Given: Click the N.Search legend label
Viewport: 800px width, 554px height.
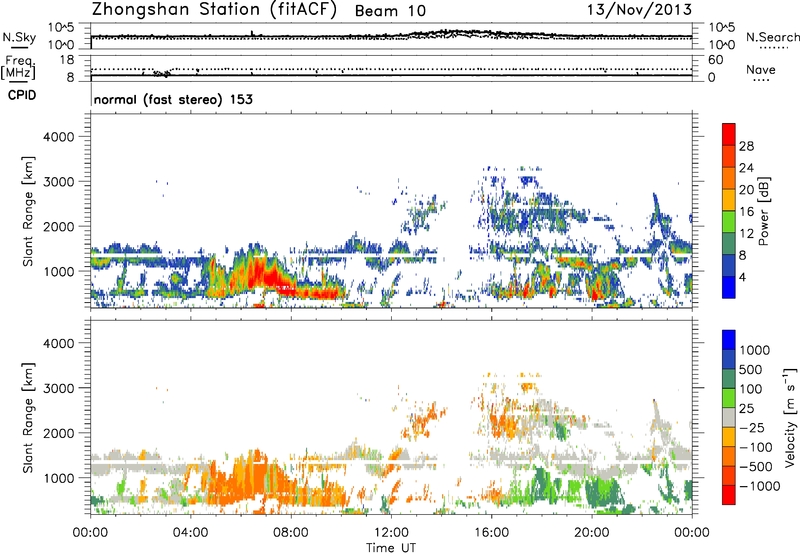Looking at the screenshot, I should [773, 37].
